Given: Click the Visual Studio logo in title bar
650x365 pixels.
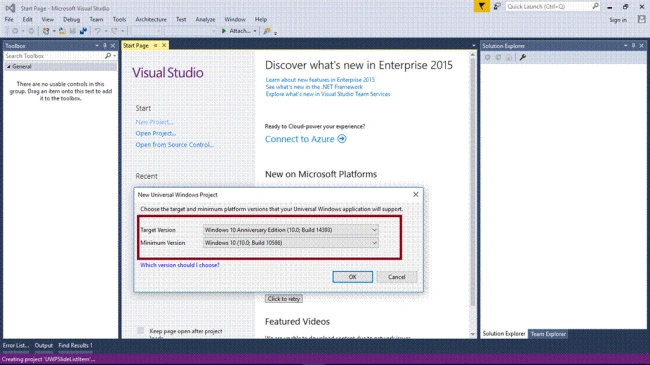Looking at the screenshot, I should [10, 8].
